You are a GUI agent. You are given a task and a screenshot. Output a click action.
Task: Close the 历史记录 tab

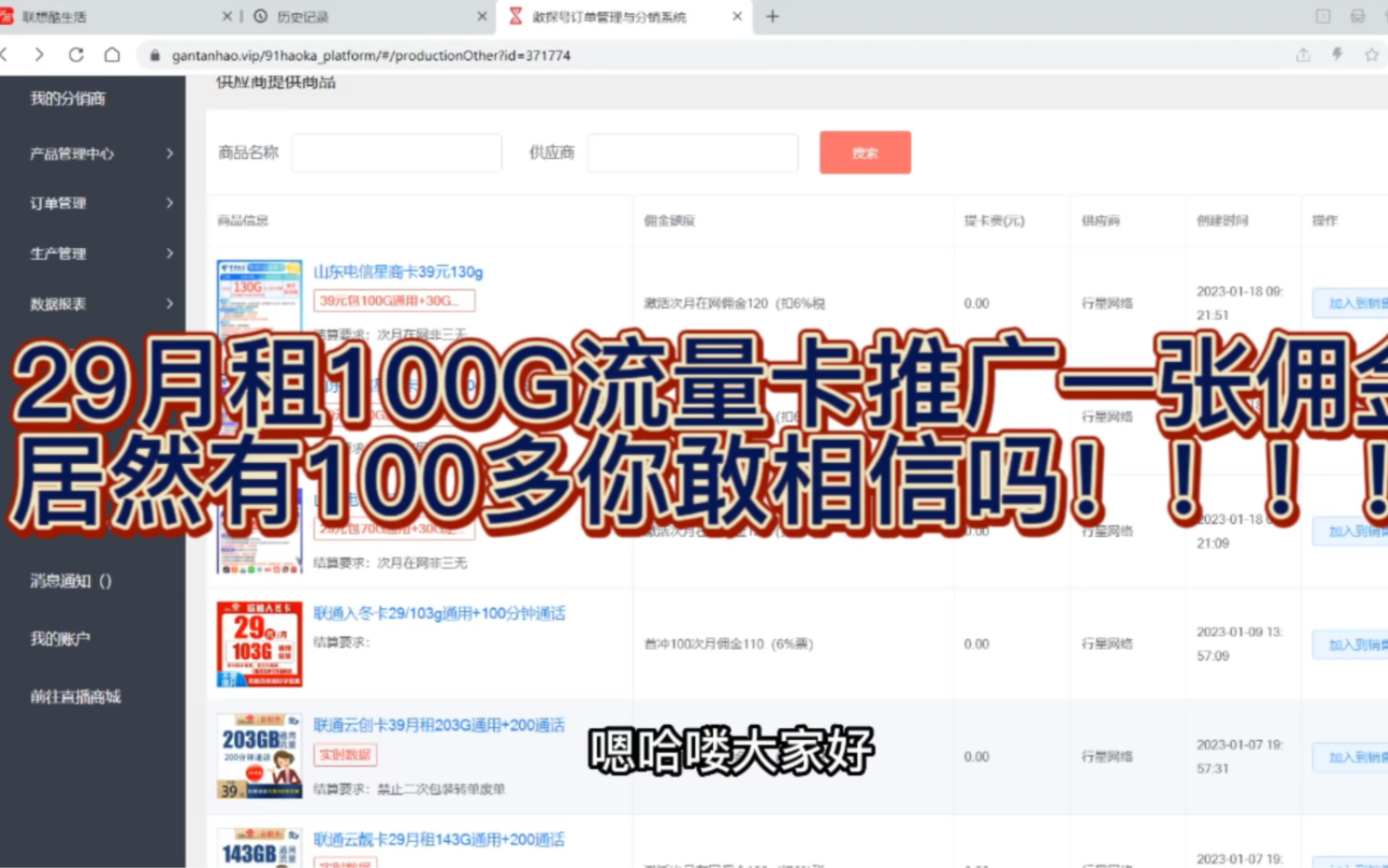tap(481, 16)
